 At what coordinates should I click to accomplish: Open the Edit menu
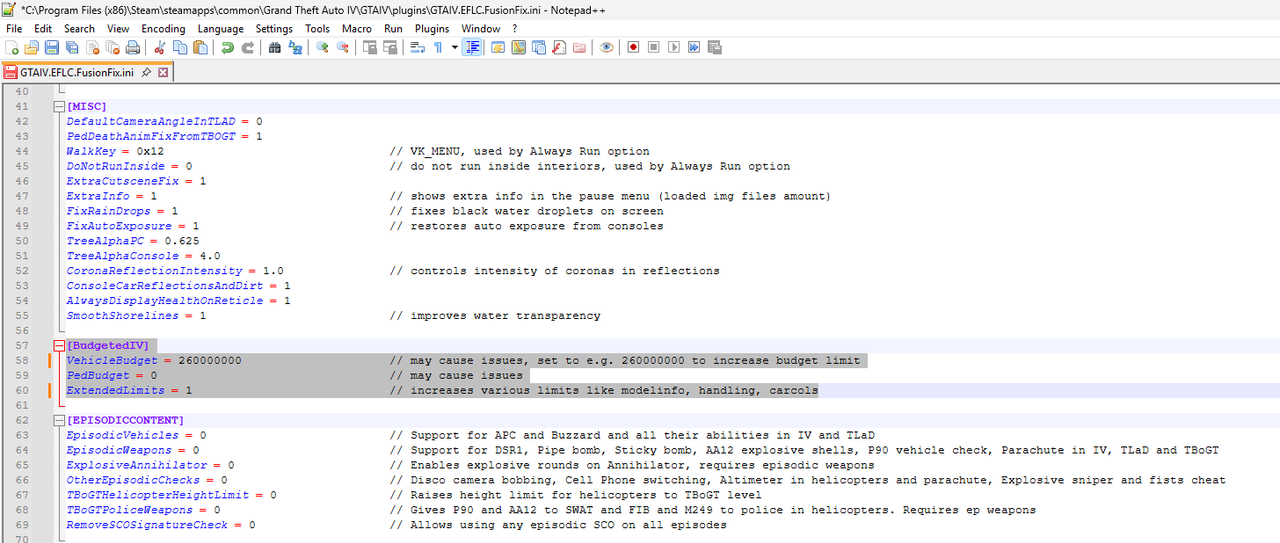[x=43, y=29]
